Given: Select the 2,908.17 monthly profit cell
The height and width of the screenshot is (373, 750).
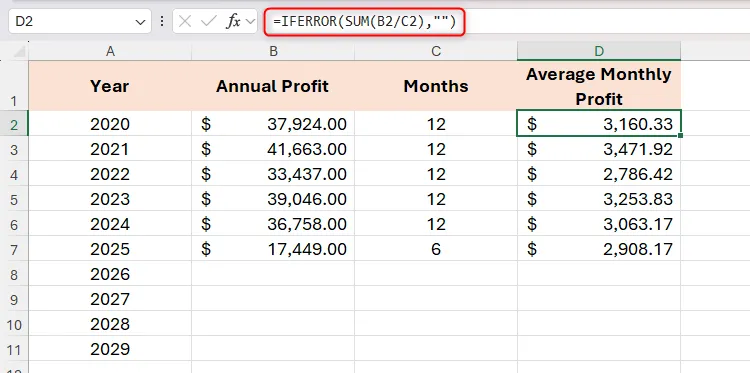Looking at the screenshot, I should coord(599,248).
